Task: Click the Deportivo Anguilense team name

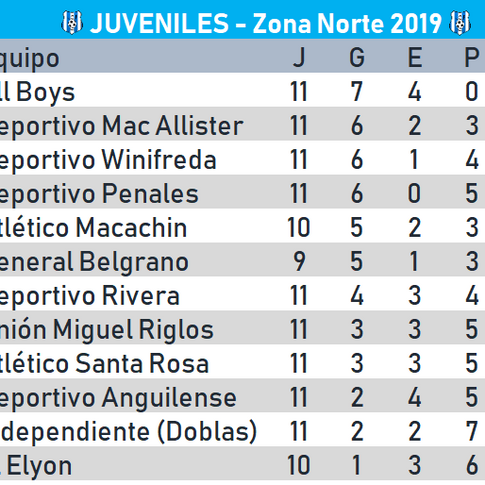Action: tap(118, 398)
